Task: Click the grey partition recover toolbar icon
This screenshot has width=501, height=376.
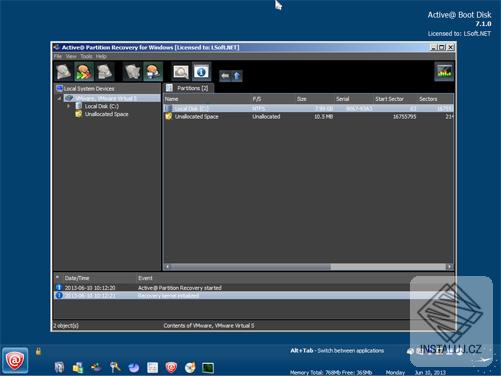Action: [x=132, y=72]
